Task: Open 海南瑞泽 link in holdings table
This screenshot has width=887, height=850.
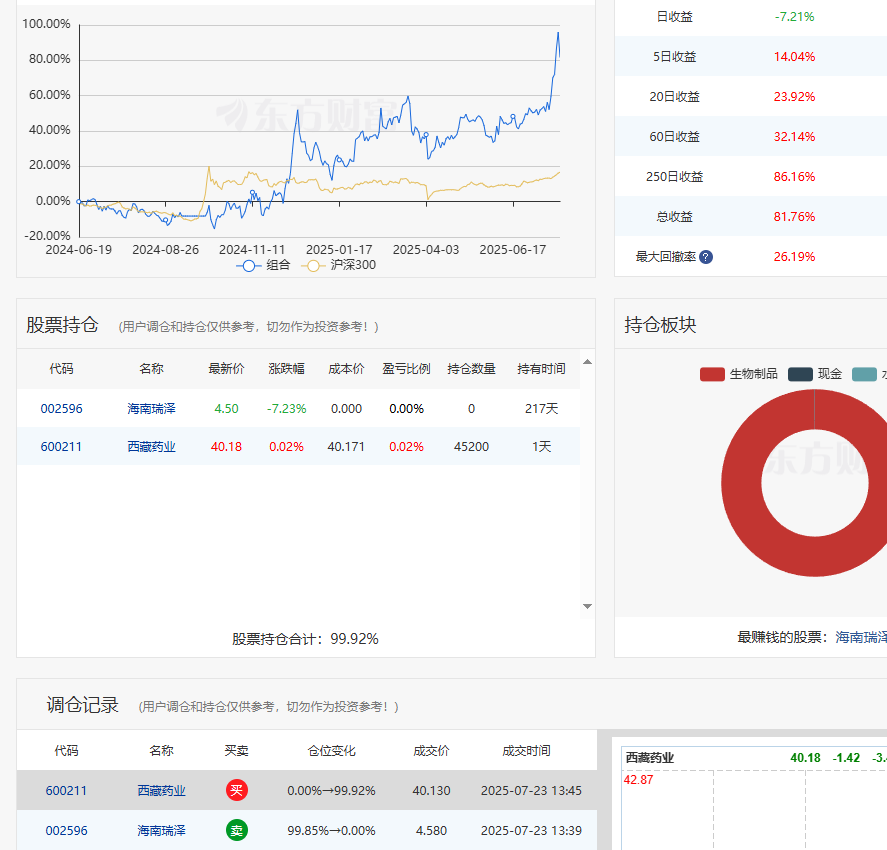Action: pyautogui.click(x=151, y=408)
